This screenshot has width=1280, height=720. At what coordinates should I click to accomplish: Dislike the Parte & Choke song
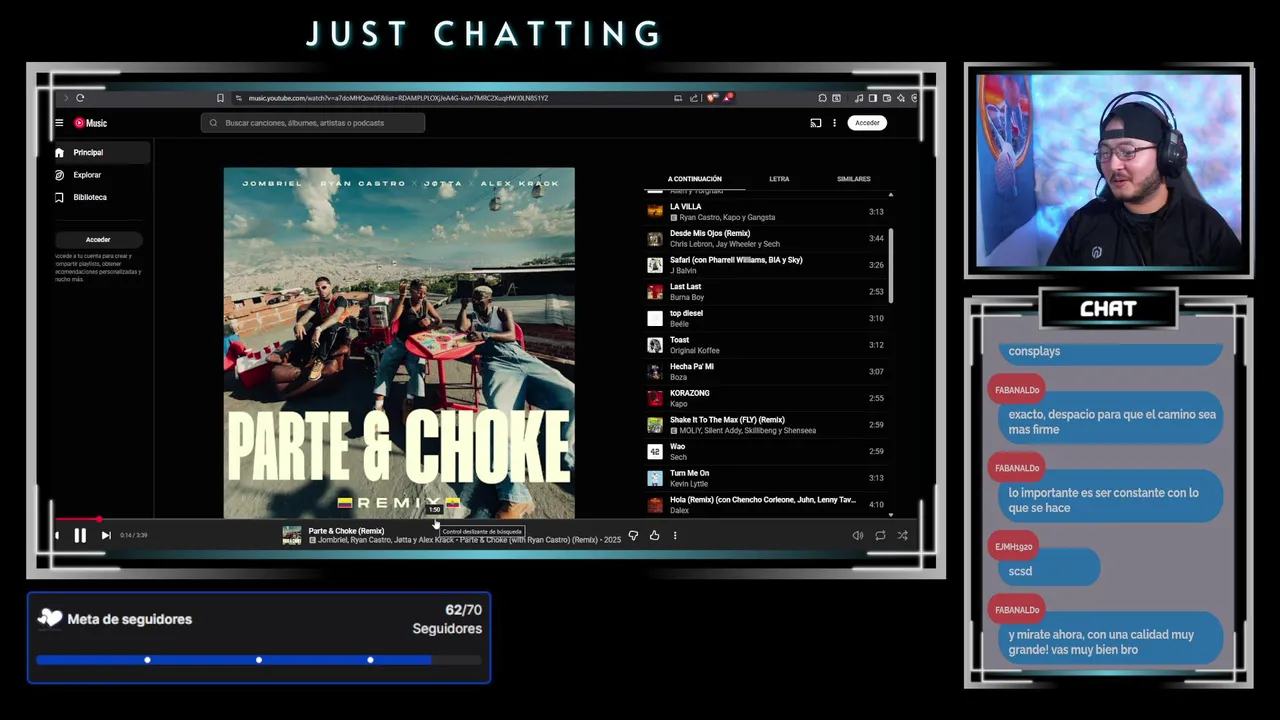pyautogui.click(x=633, y=535)
